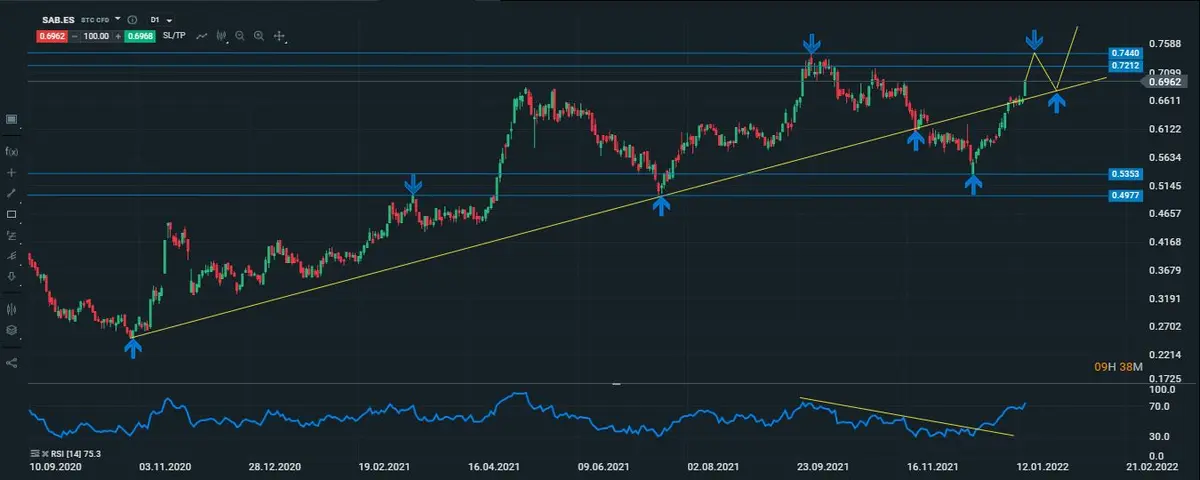
Task: Expand the D1 timeframe dropdown
Action: (160, 19)
